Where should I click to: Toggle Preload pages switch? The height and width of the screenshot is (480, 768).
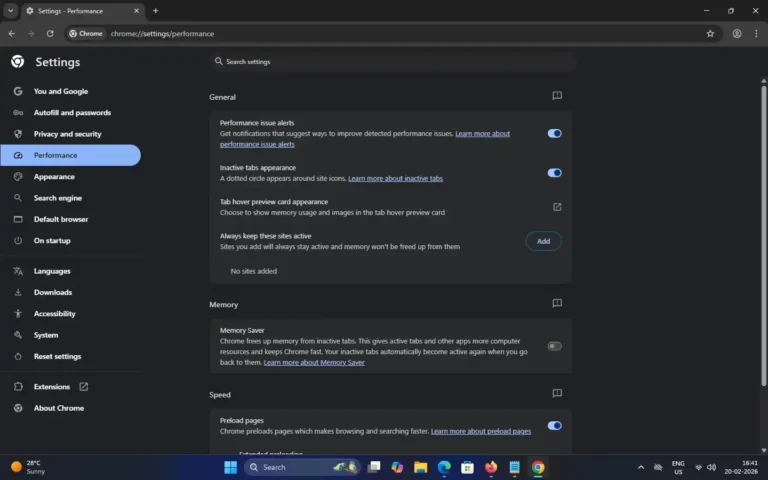pyautogui.click(x=554, y=426)
